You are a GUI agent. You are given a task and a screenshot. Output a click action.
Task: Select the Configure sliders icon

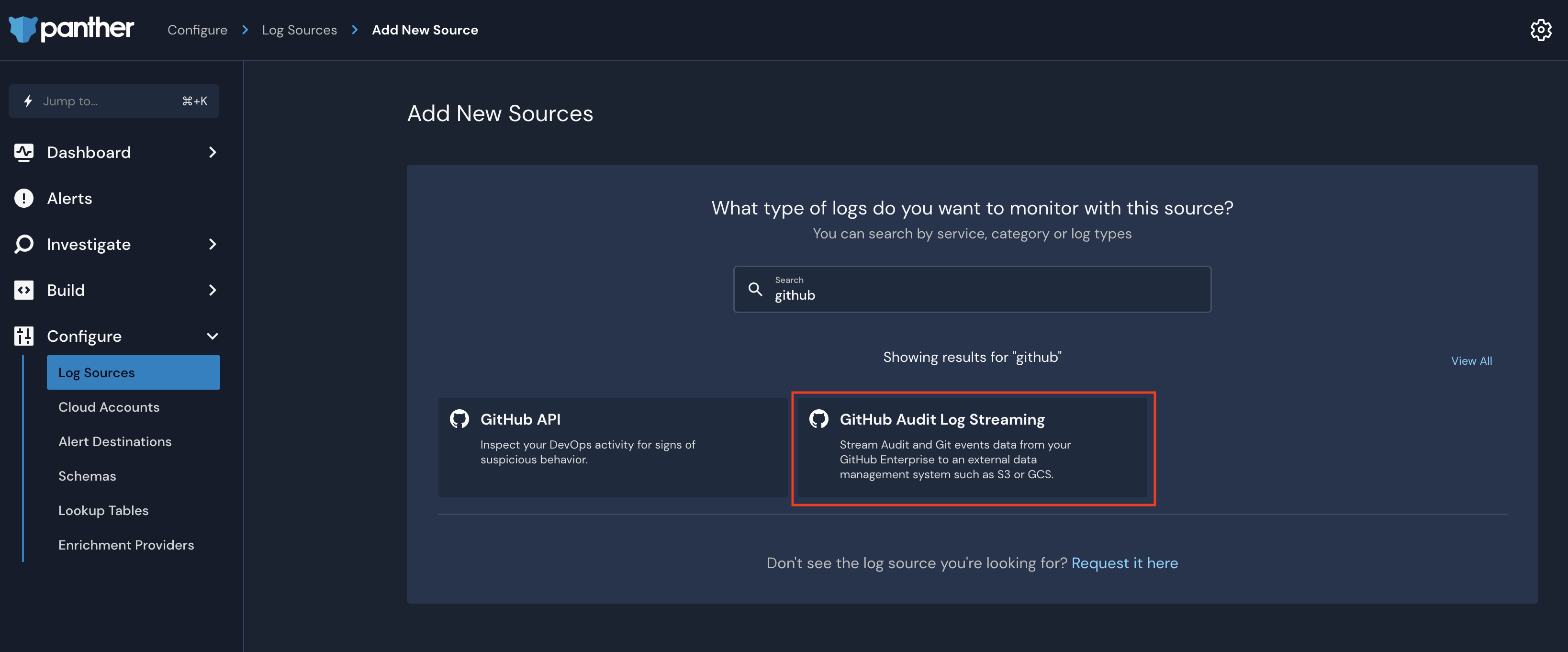pyautogui.click(x=23, y=336)
